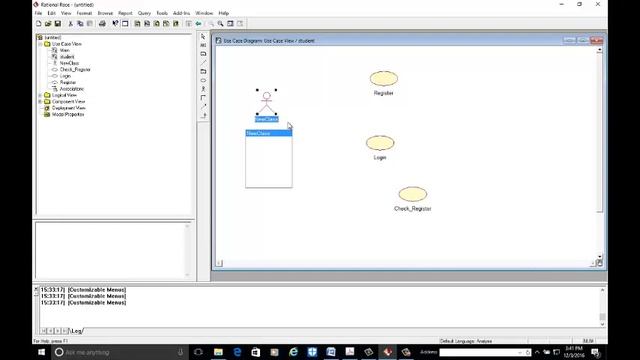This screenshot has width=640, height=360.
Task: Click the log pane scroll-down arrow
Action: (602, 324)
